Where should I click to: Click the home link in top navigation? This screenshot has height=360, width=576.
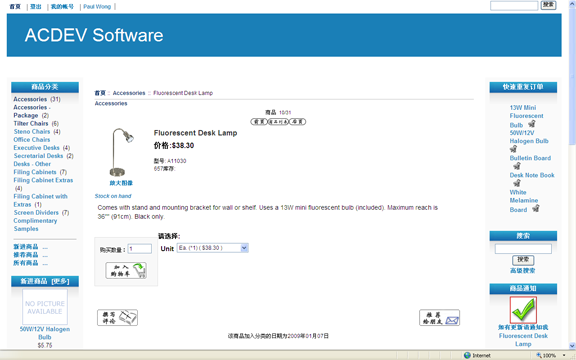(x=15, y=7)
